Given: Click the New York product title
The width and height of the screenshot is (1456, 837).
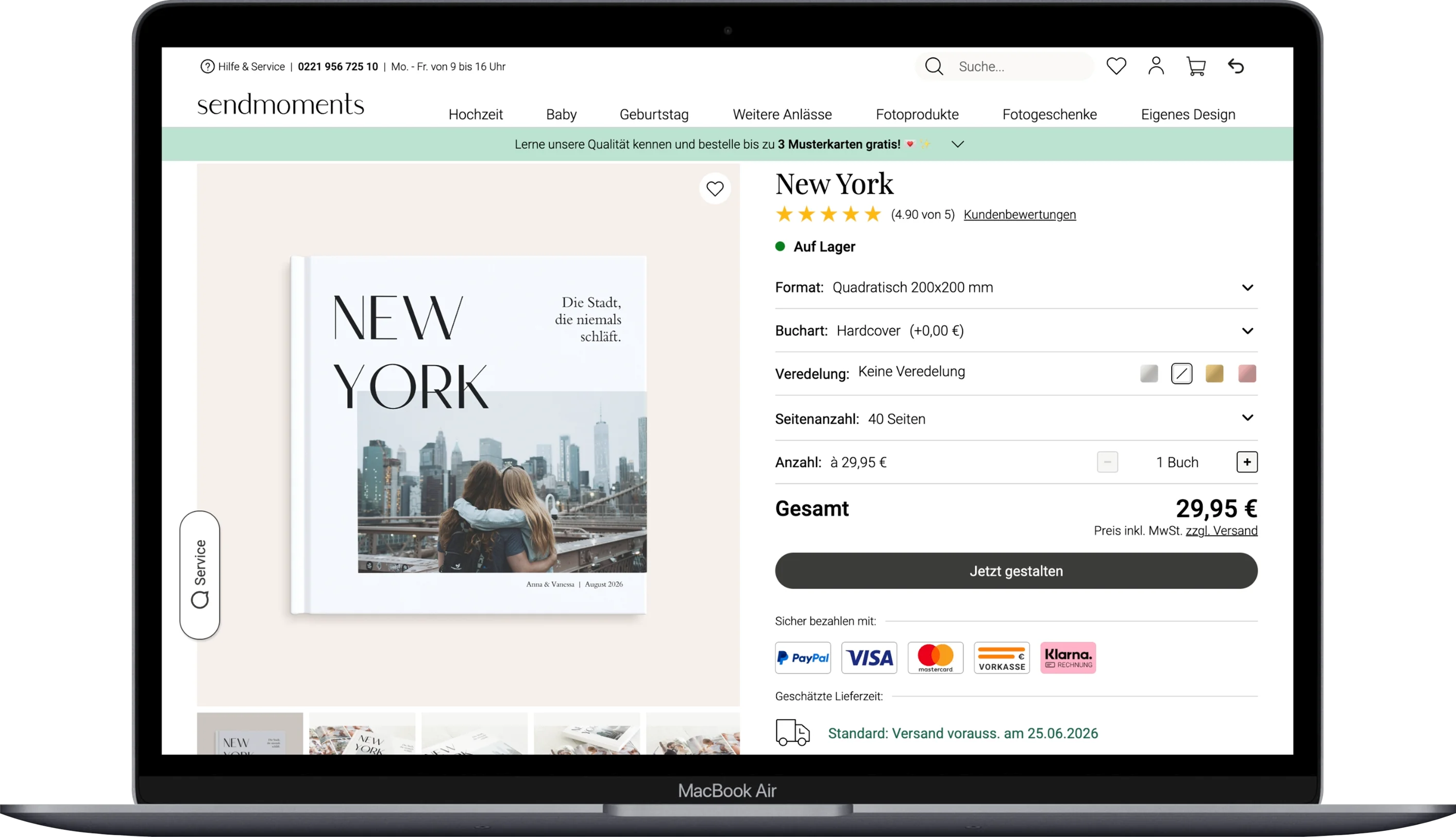Looking at the screenshot, I should (834, 184).
